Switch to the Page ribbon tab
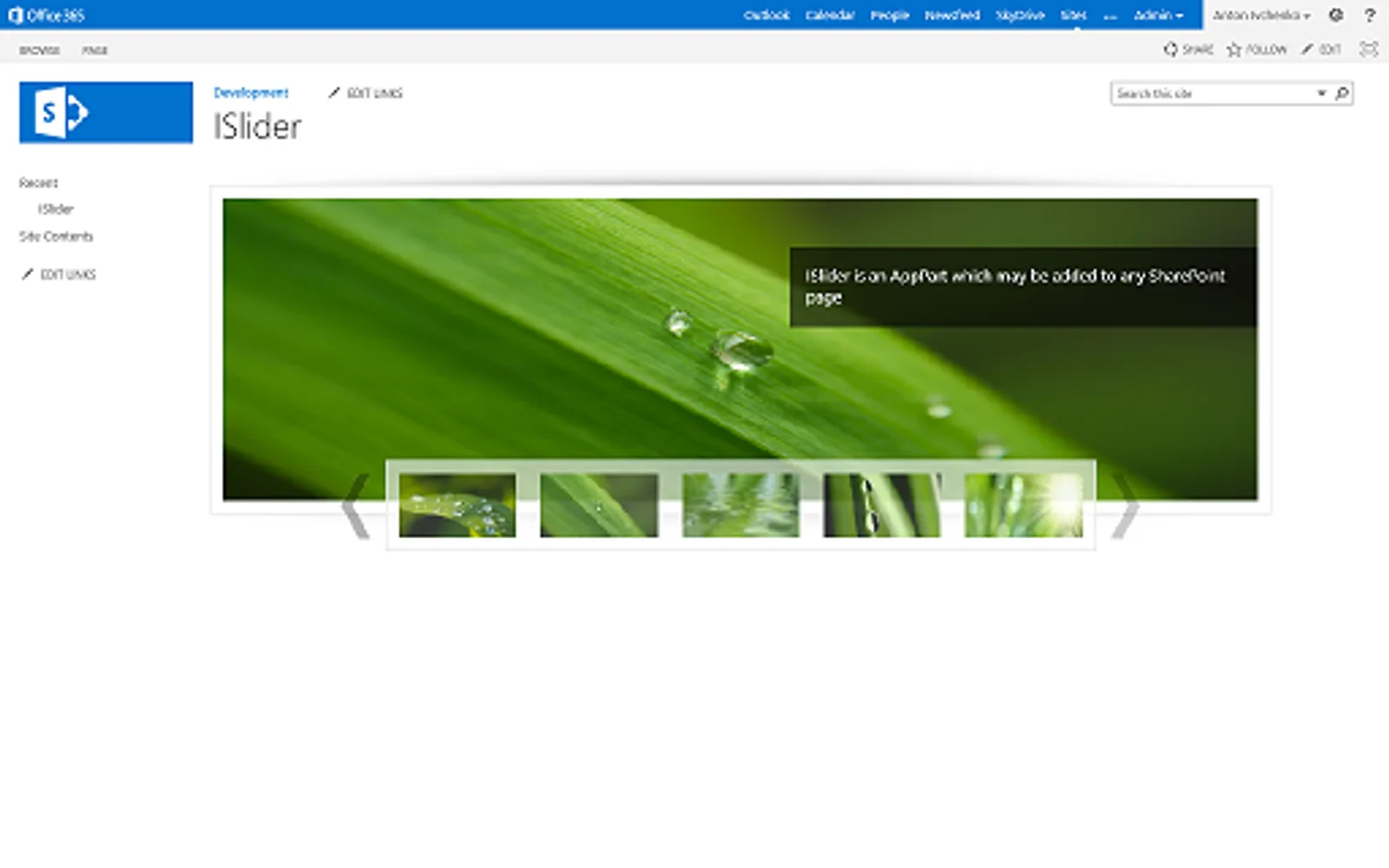Screen dimensions: 1389x868 click(95, 50)
